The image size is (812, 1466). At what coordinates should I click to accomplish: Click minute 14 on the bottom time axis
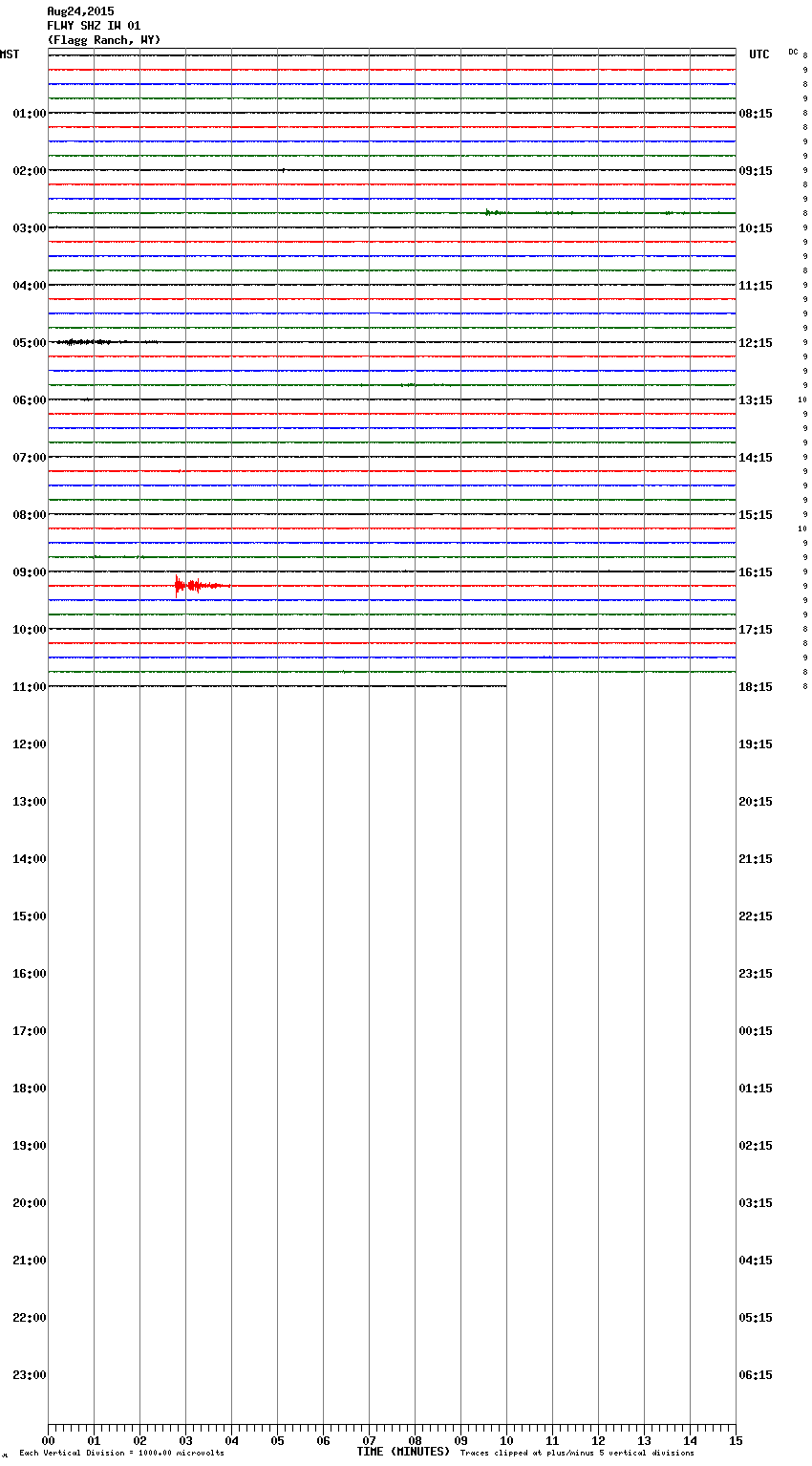[x=690, y=1440]
